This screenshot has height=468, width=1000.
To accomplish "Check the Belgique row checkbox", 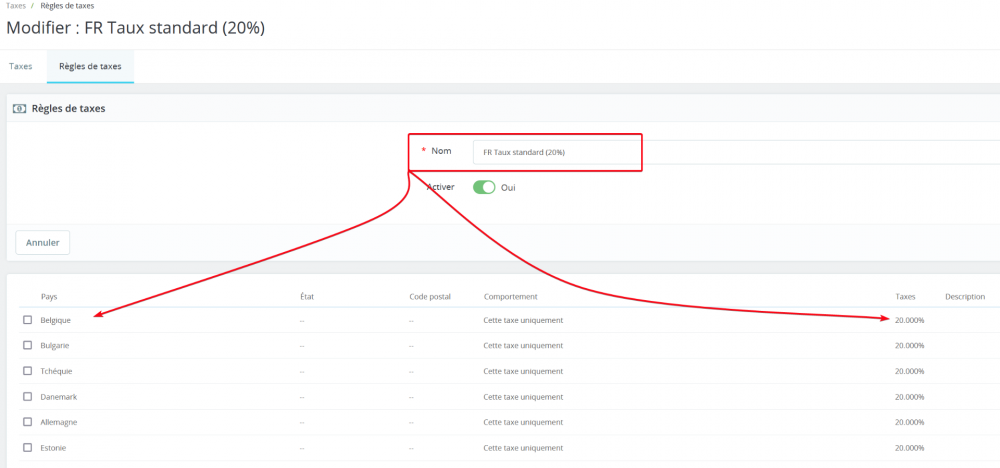I will (27, 320).
